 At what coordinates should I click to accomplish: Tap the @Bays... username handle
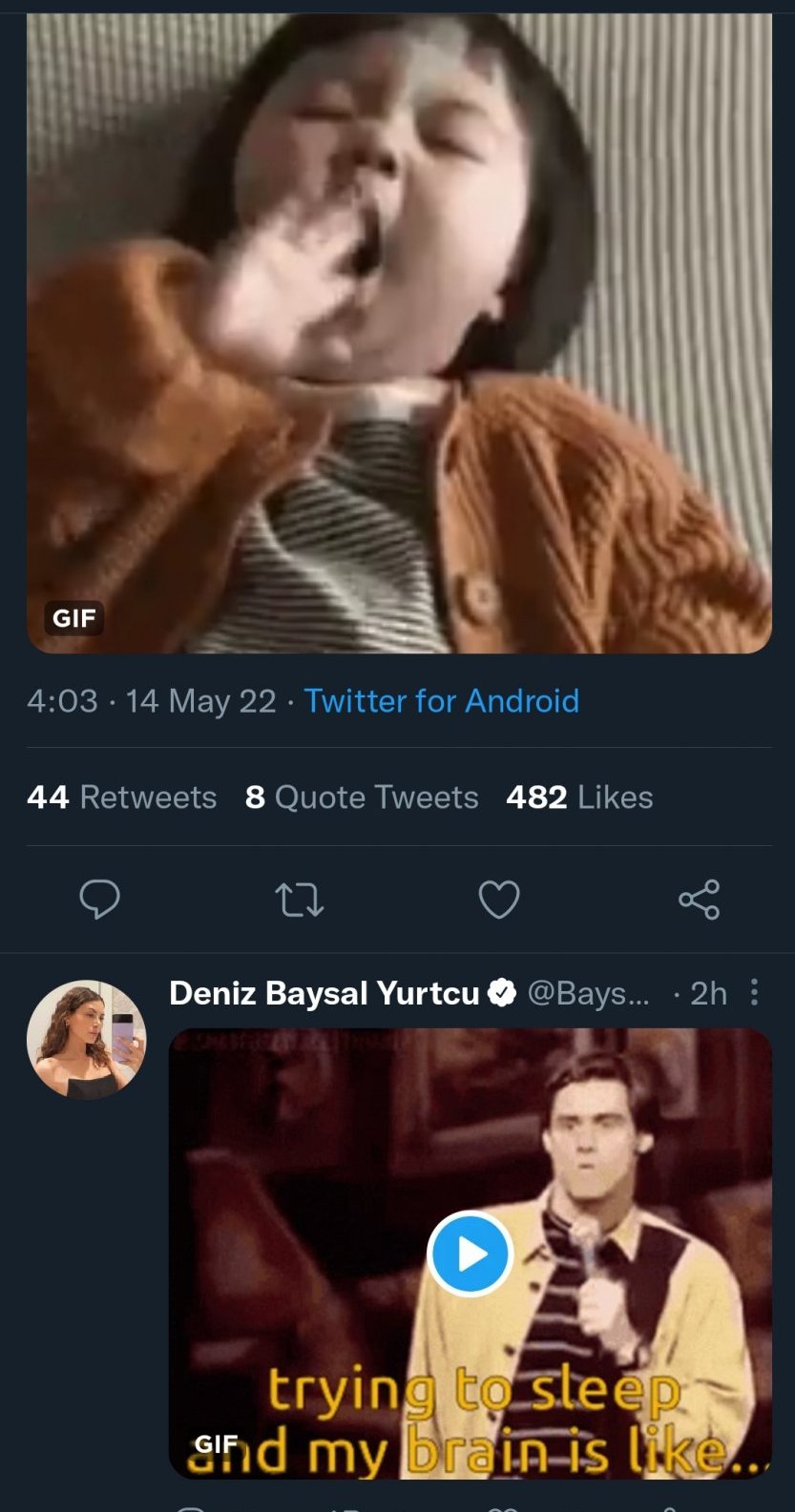click(x=588, y=993)
